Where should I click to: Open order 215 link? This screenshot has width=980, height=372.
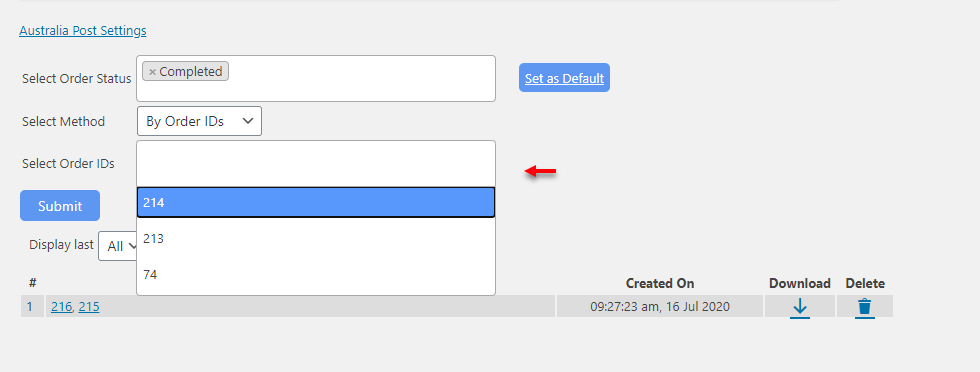(x=89, y=306)
